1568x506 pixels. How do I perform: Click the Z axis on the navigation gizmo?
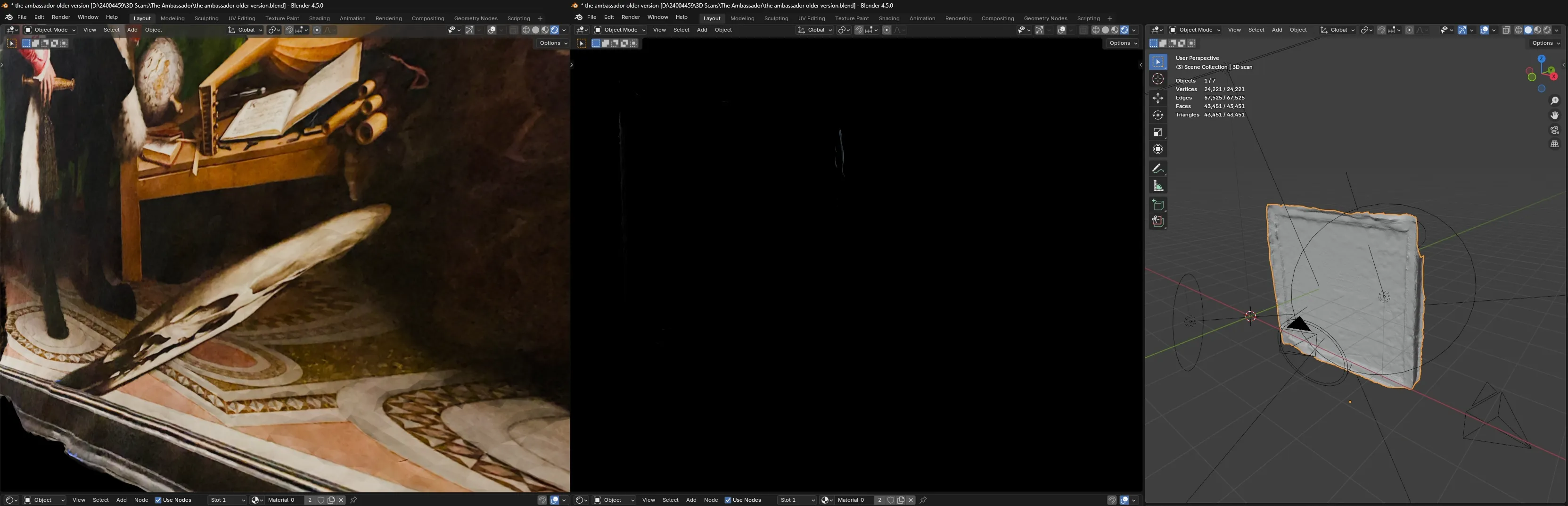[x=1541, y=58]
